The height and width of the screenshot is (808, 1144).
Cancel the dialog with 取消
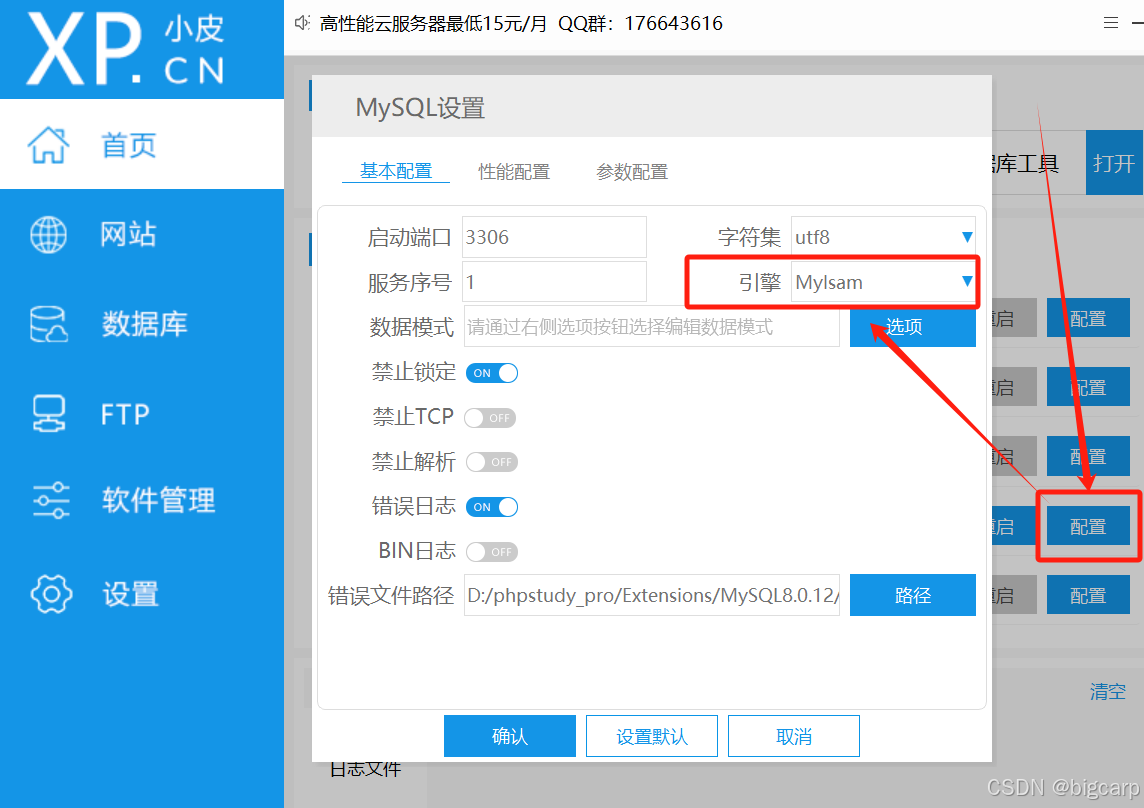point(794,736)
